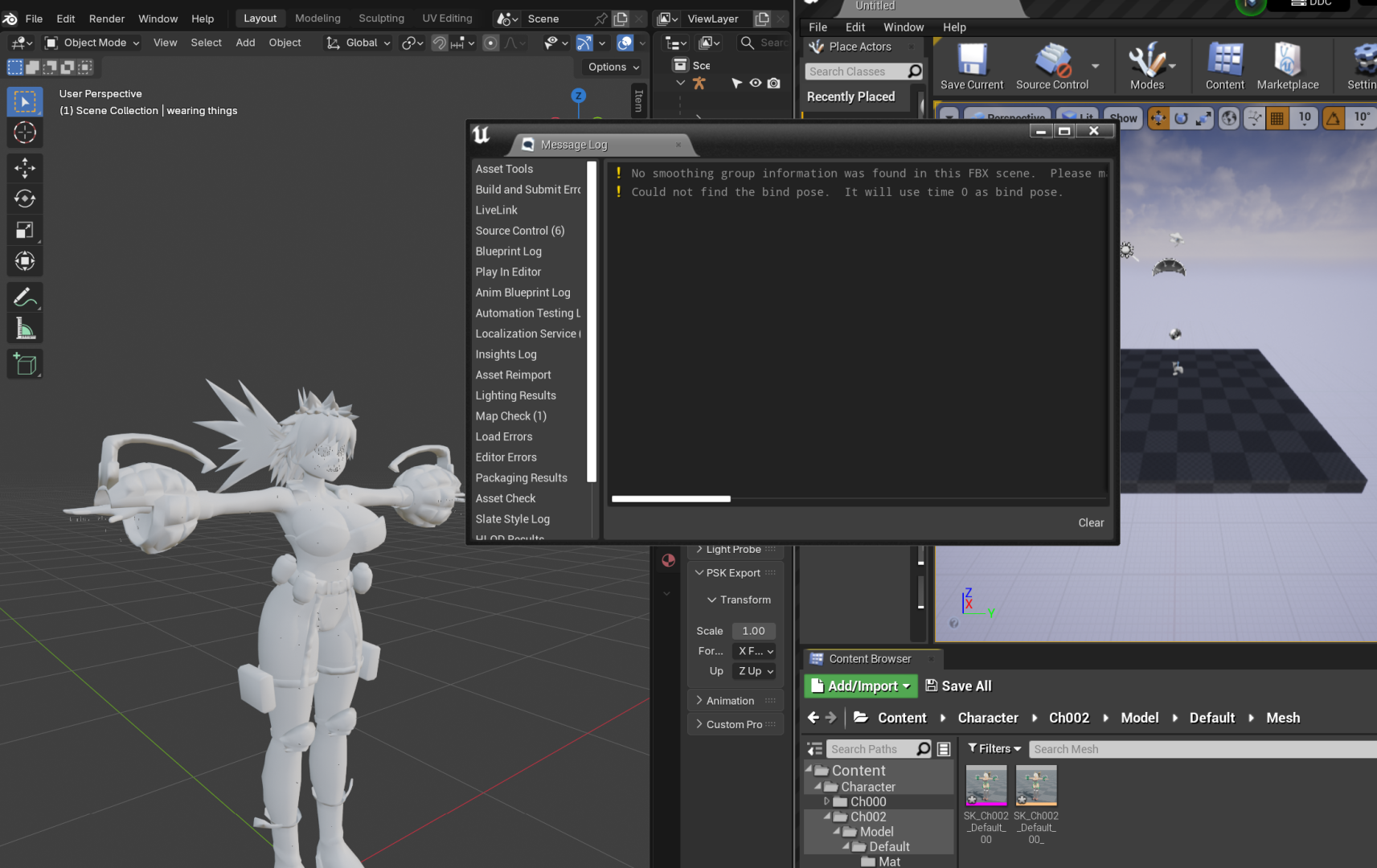Click Save Current in Unreal toolbar
The image size is (1377, 868).
[x=972, y=67]
